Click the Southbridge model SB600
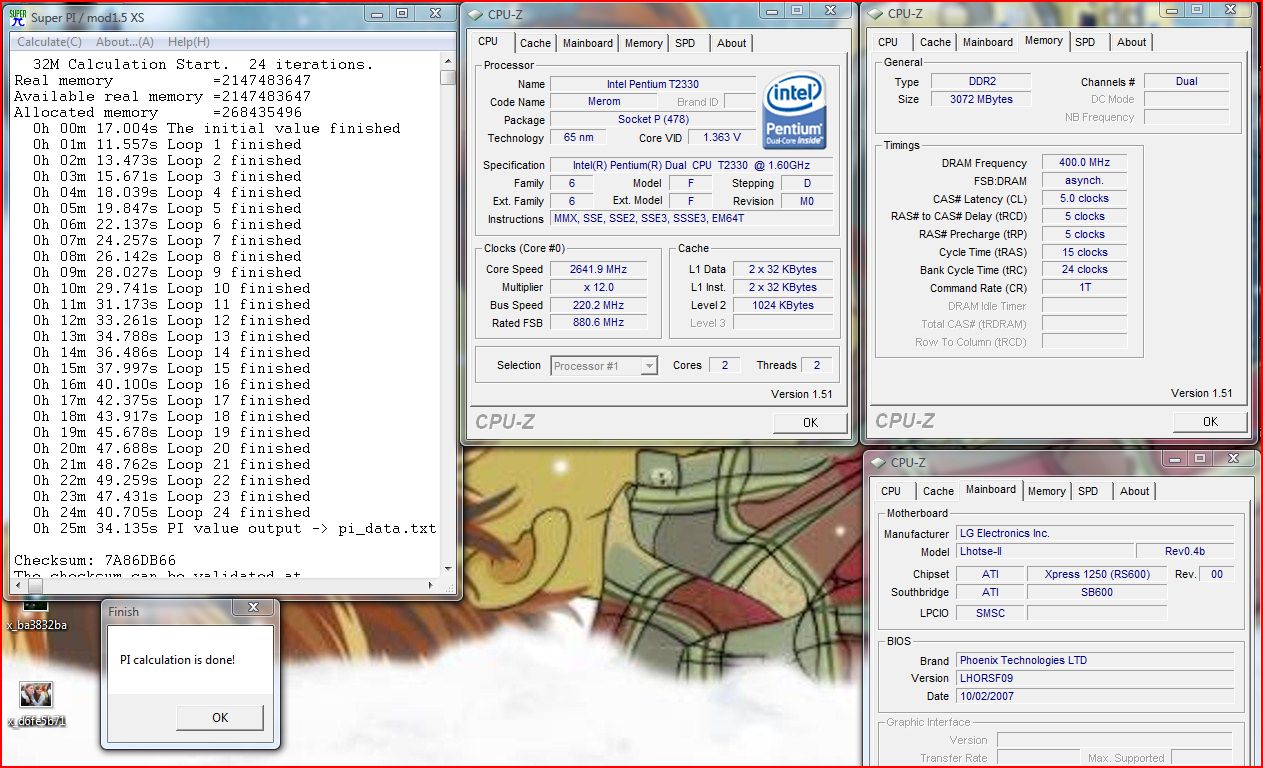This screenshot has width=1263, height=768. pos(1097,592)
